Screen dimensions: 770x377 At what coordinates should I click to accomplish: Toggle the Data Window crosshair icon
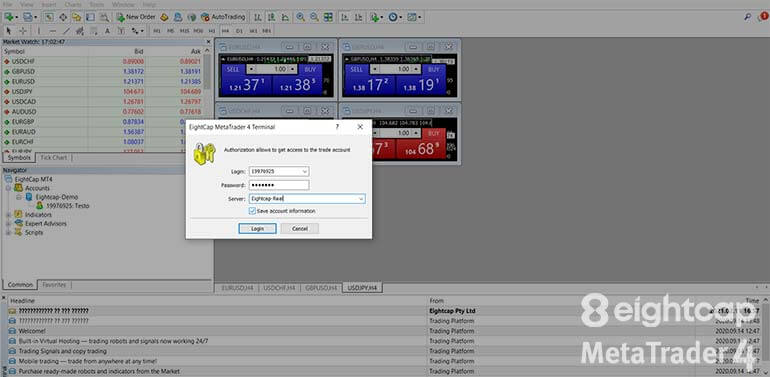pos(63,17)
